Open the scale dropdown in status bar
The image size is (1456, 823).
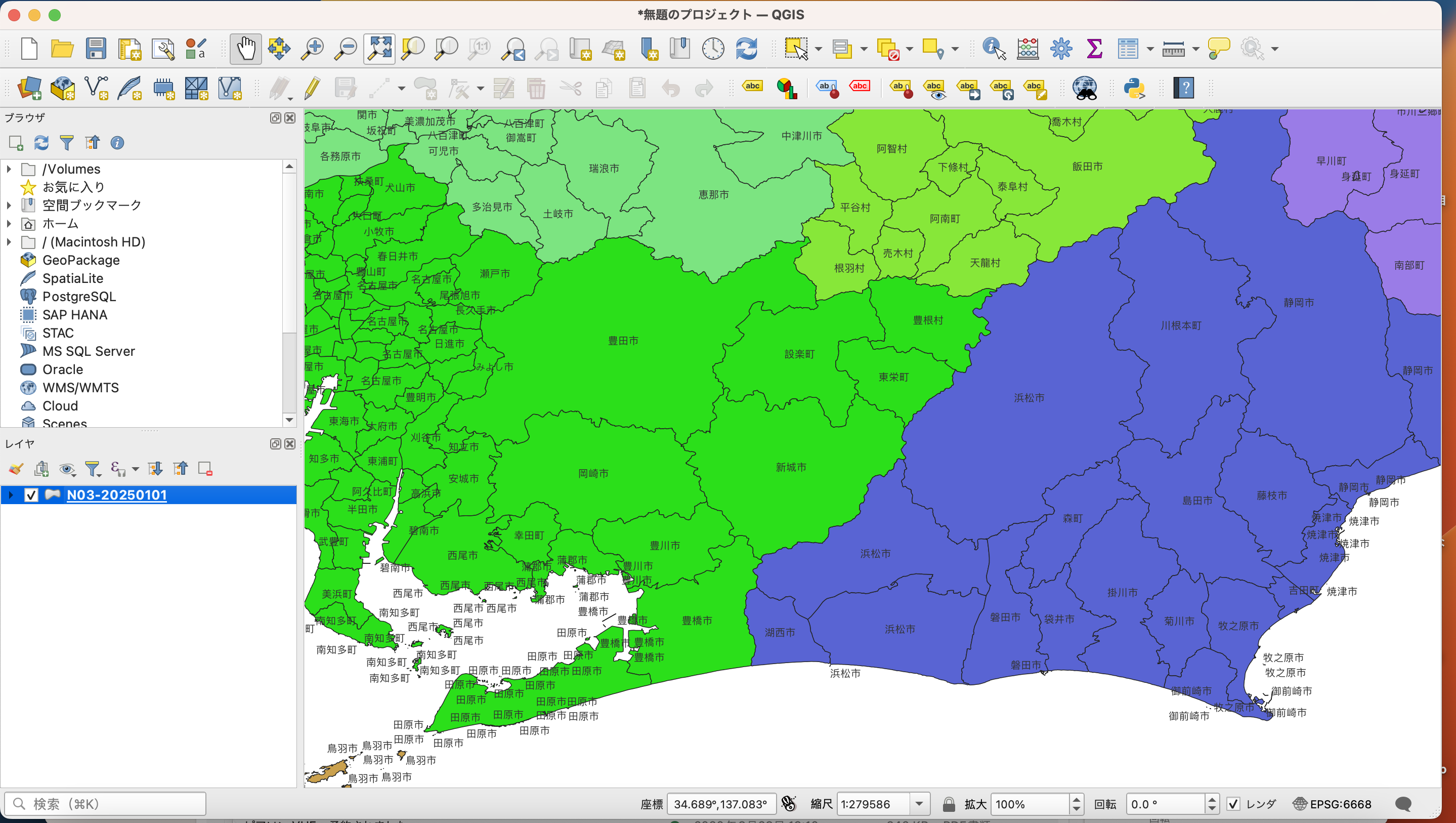click(x=919, y=804)
